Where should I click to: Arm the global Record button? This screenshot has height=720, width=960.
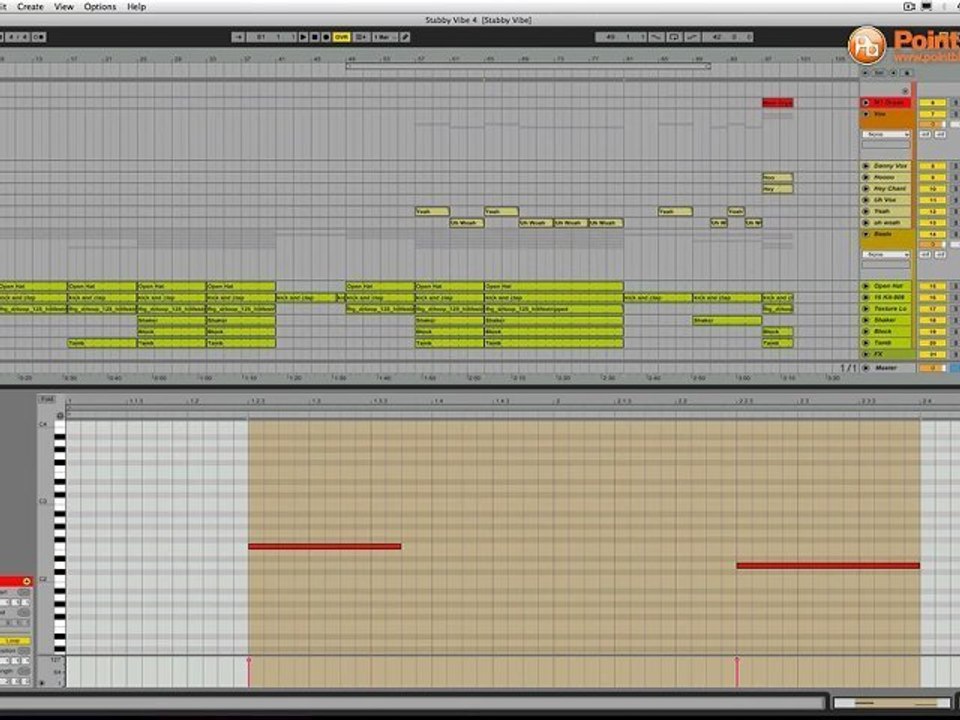tap(326, 37)
